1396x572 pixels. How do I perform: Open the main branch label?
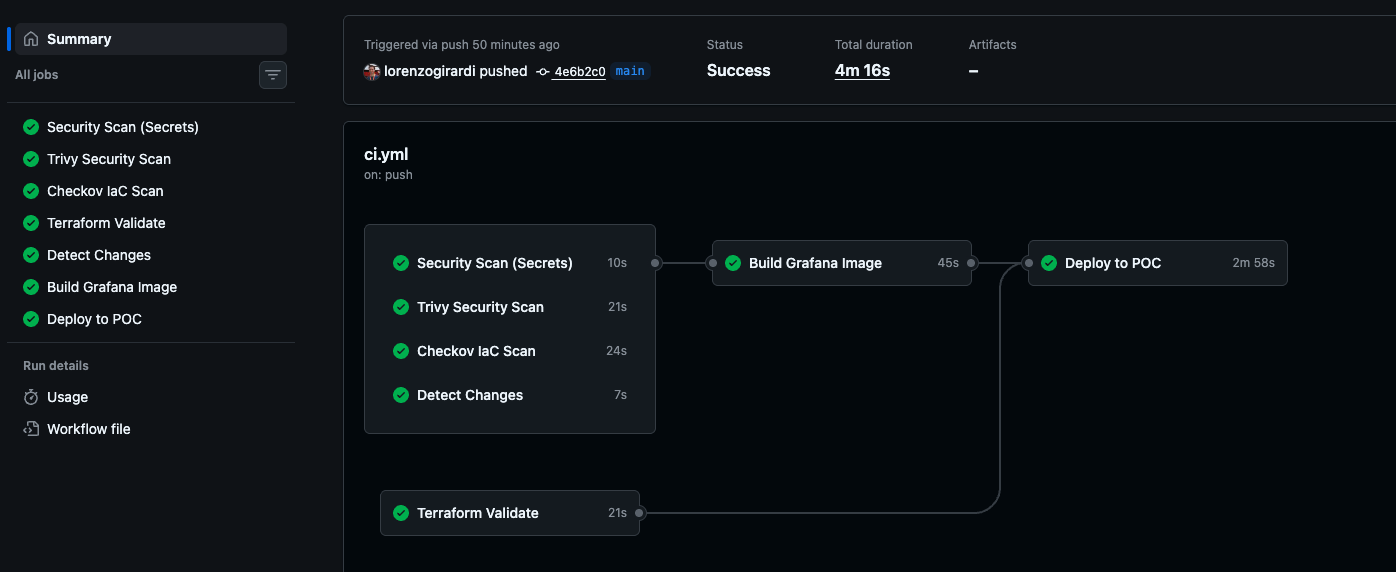tap(630, 71)
